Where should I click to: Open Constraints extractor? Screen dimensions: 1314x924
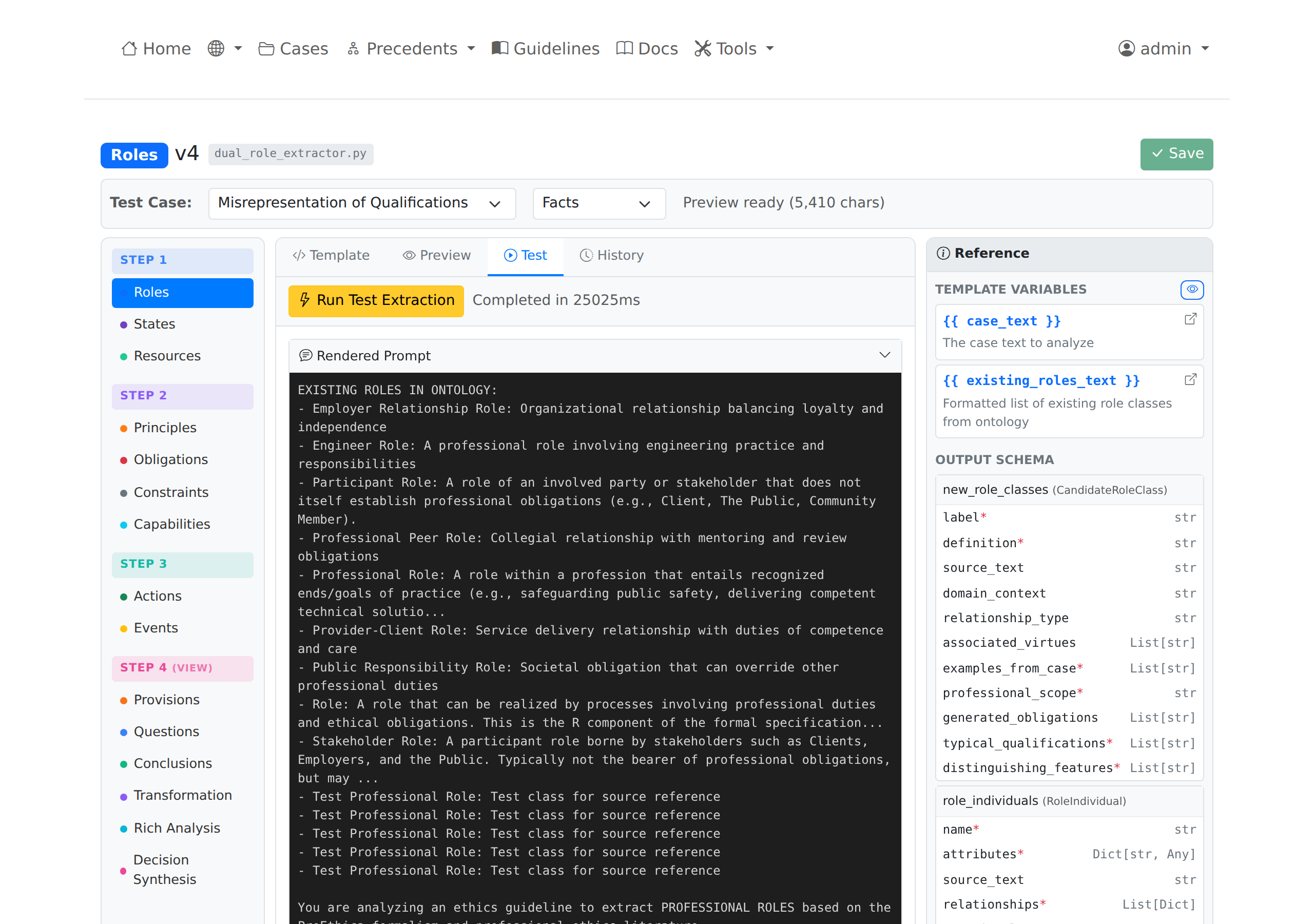click(183, 493)
